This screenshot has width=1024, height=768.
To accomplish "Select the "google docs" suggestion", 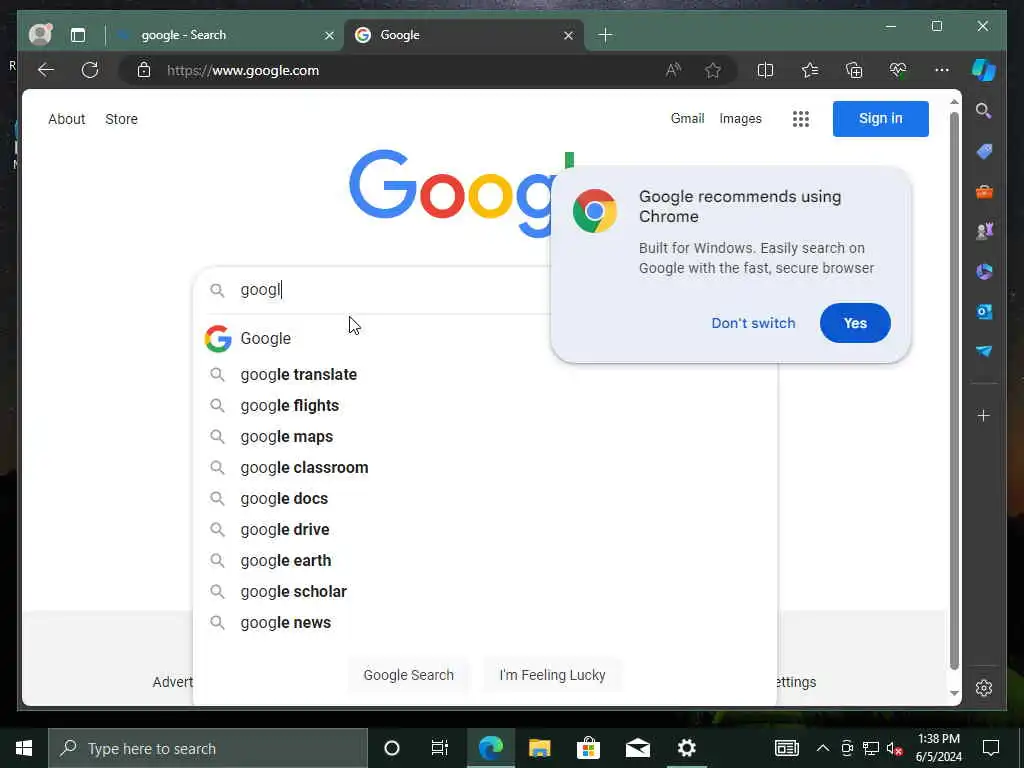I will coord(485,498).
